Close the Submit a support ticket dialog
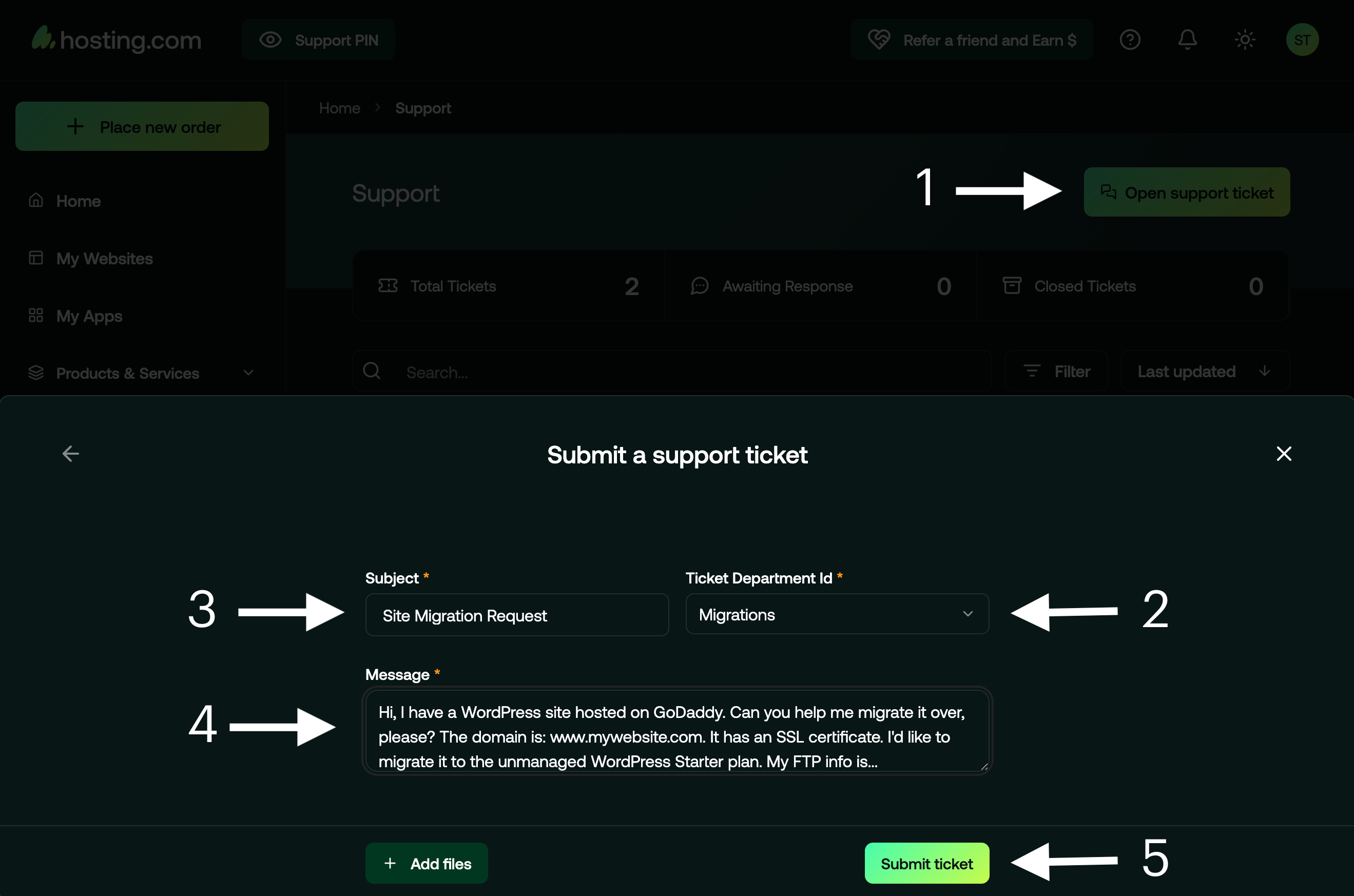The image size is (1354, 896). 1284,454
